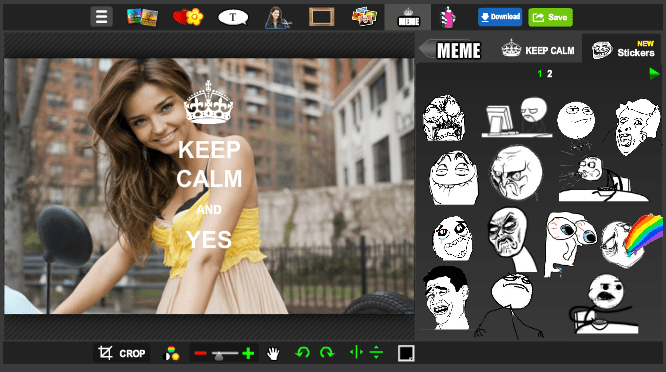This screenshot has height=372, width=666.
Task: Click the zoom slider track
Action: pyautogui.click(x=224, y=353)
